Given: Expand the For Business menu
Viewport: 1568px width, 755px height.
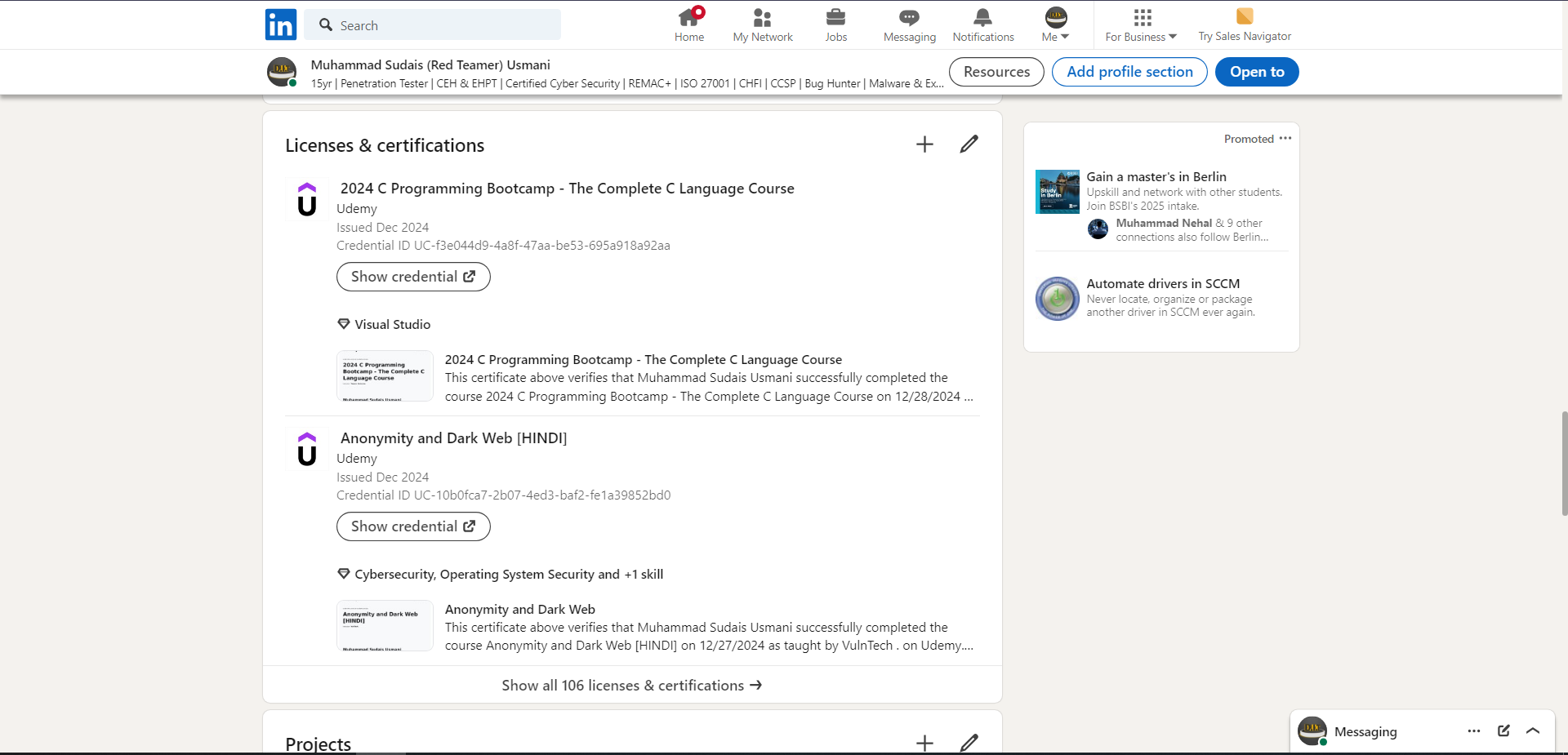Looking at the screenshot, I should click(x=1141, y=24).
